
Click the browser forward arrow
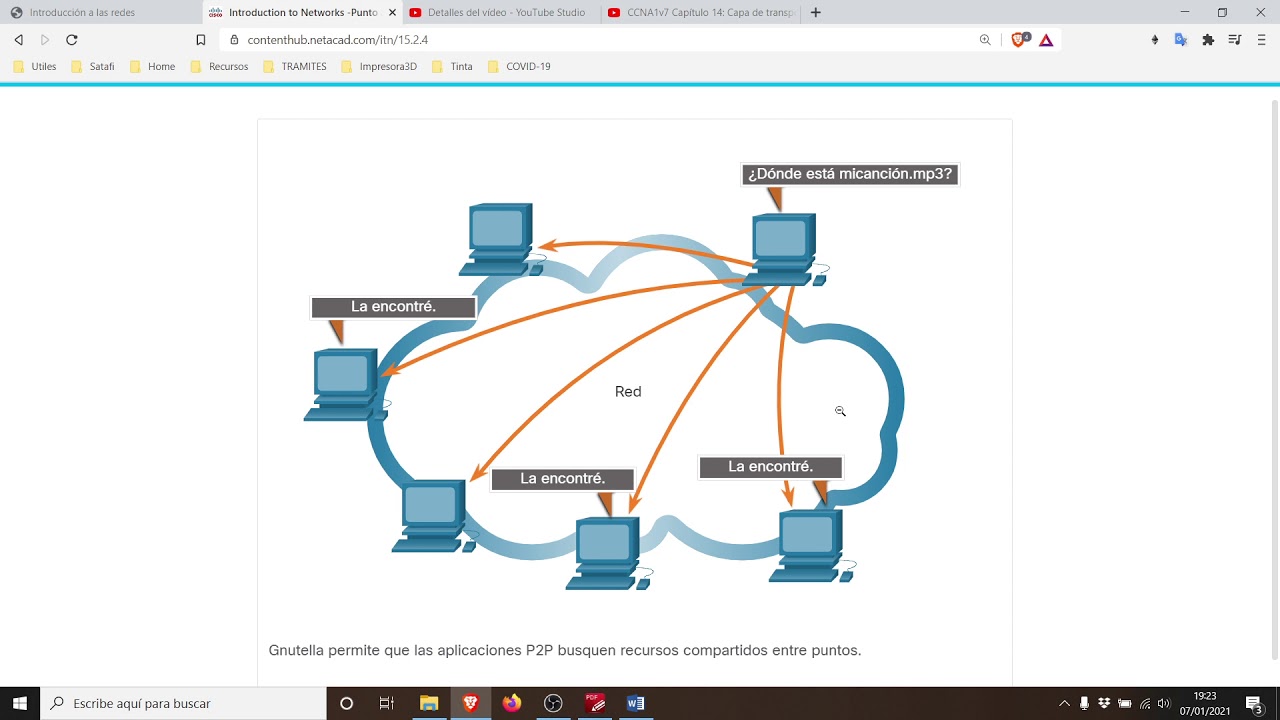(45, 40)
